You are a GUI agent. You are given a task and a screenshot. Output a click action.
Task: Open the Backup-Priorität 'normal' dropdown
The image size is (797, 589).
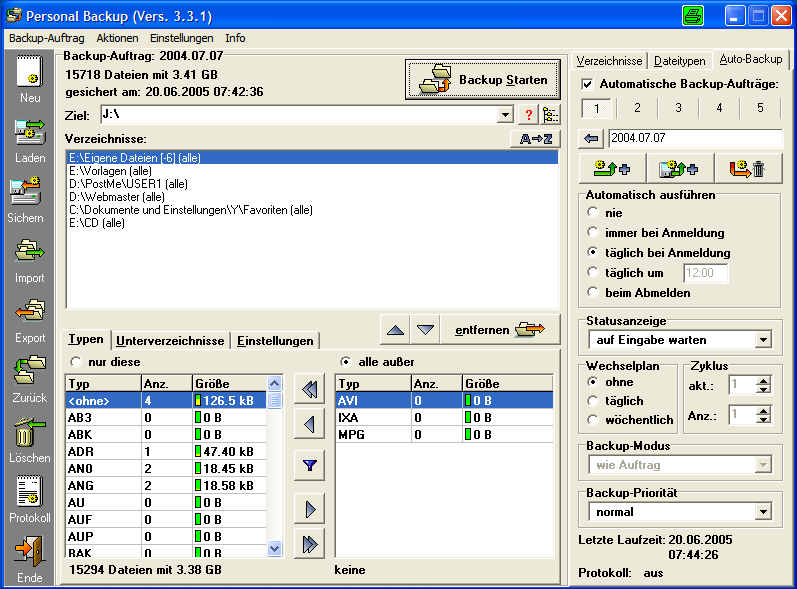[x=763, y=512]
